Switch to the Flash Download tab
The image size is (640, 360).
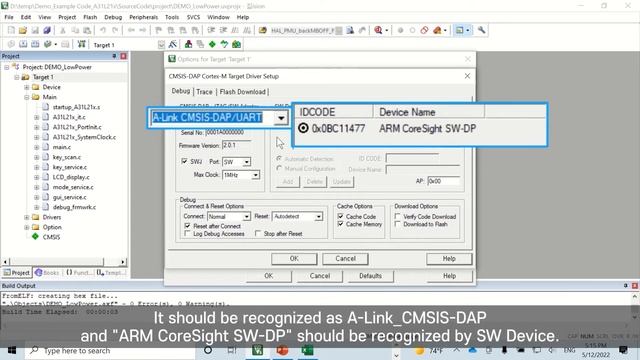242,92
